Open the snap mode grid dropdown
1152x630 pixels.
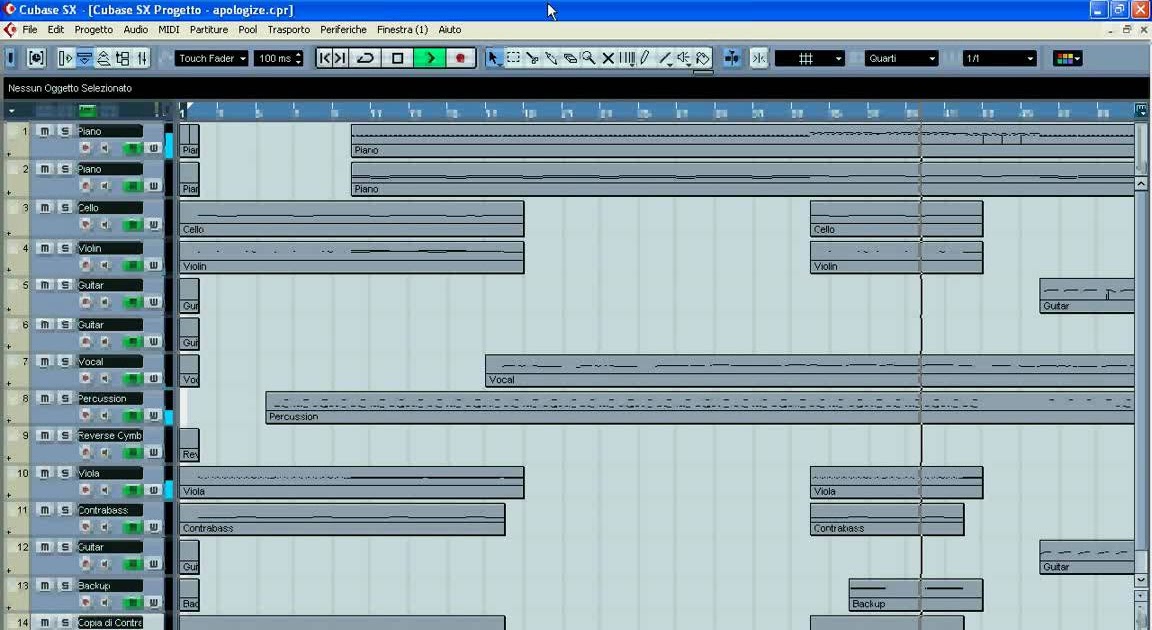click(x=810, y=58)
